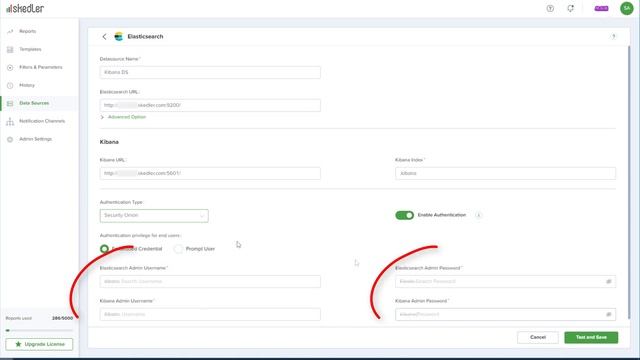The height and width of the screenshot is (360, 640).
Task: Focus the Datasource Name field
Action: [x=210, y=72]
